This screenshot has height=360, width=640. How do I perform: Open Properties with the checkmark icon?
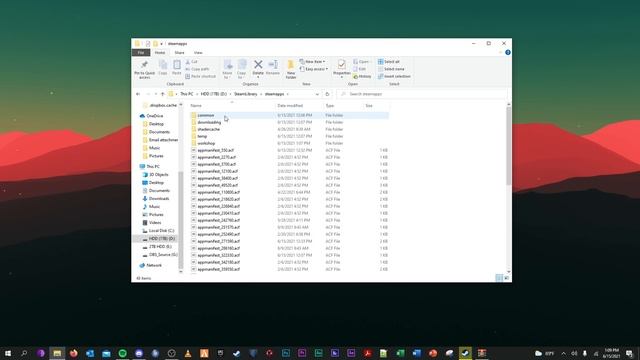coord(342,64)
